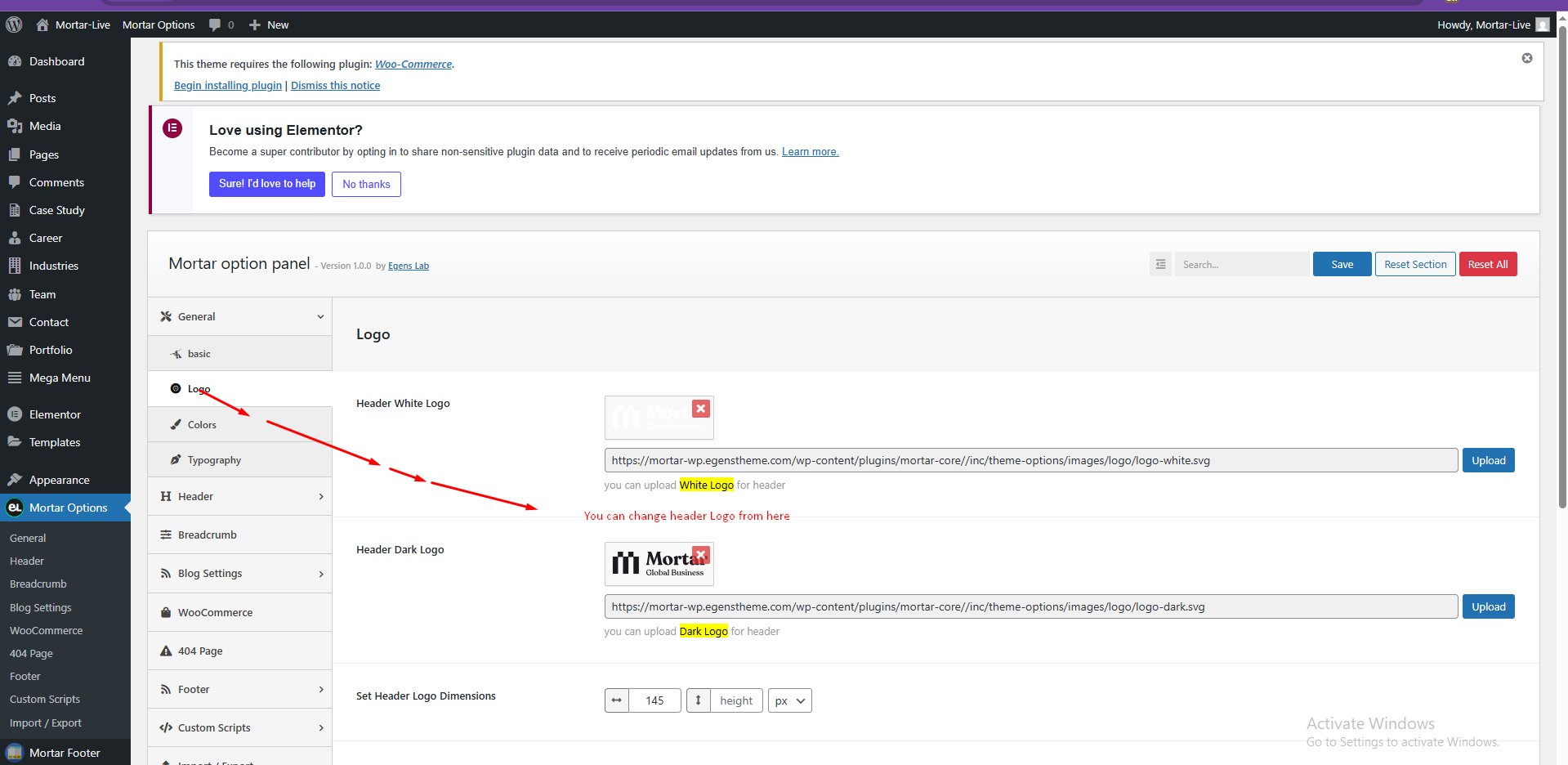This screenshot has height=765, width=1568.
Task: Click the Elementor logo icon in notice
Action: pyautogui.click(x=172, y=128)
